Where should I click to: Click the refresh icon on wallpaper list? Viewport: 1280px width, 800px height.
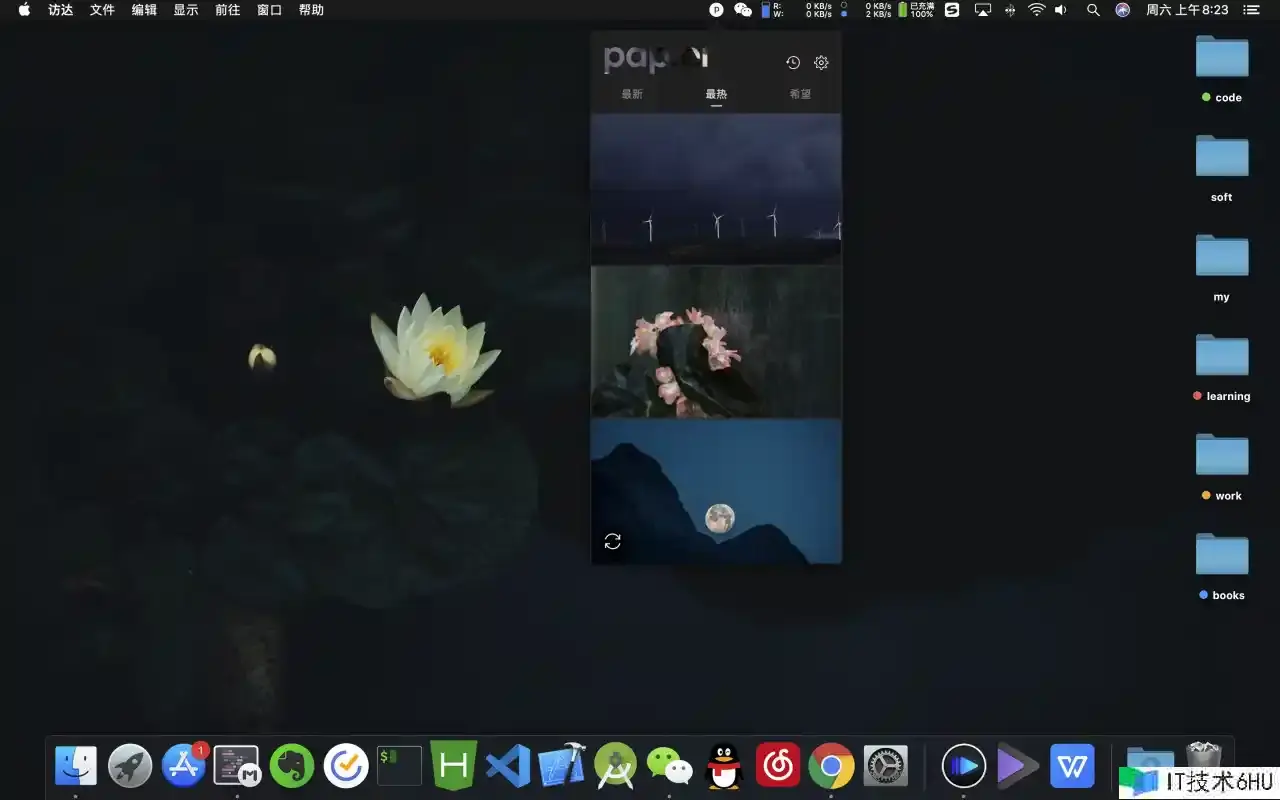click(x=613, y=541)
